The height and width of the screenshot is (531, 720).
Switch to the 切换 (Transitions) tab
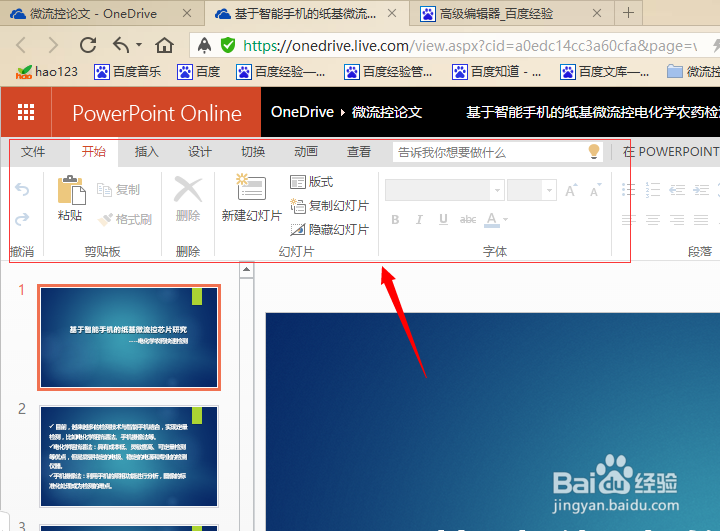coord(253,152)
